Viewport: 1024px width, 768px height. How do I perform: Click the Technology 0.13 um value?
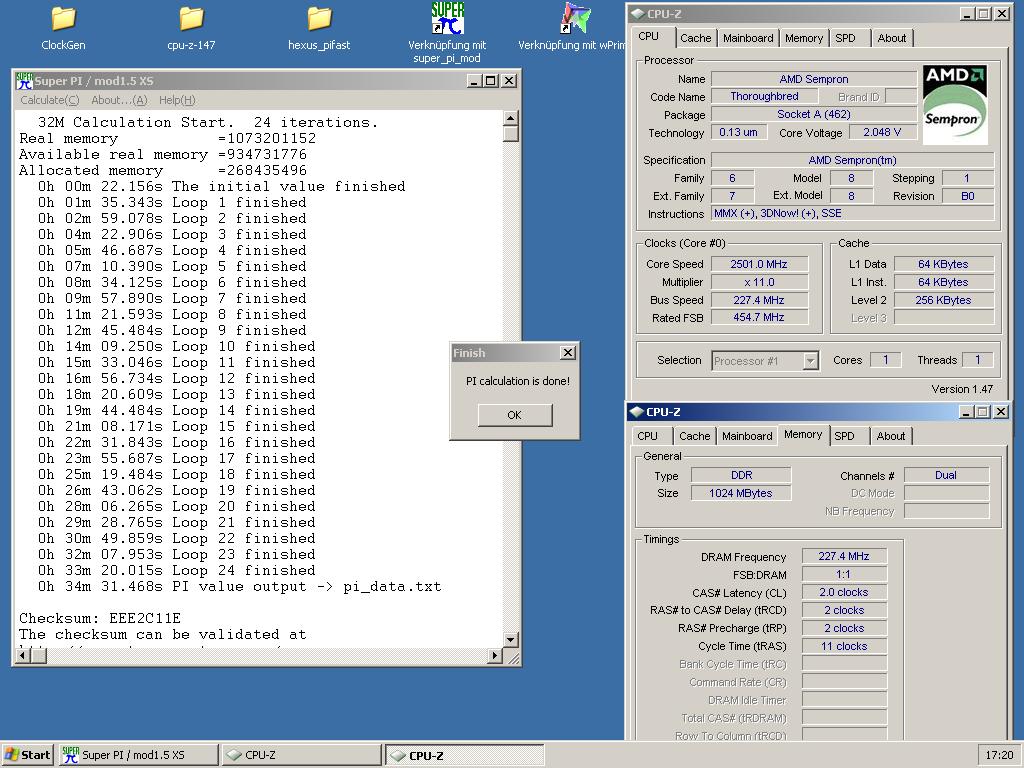739,133
